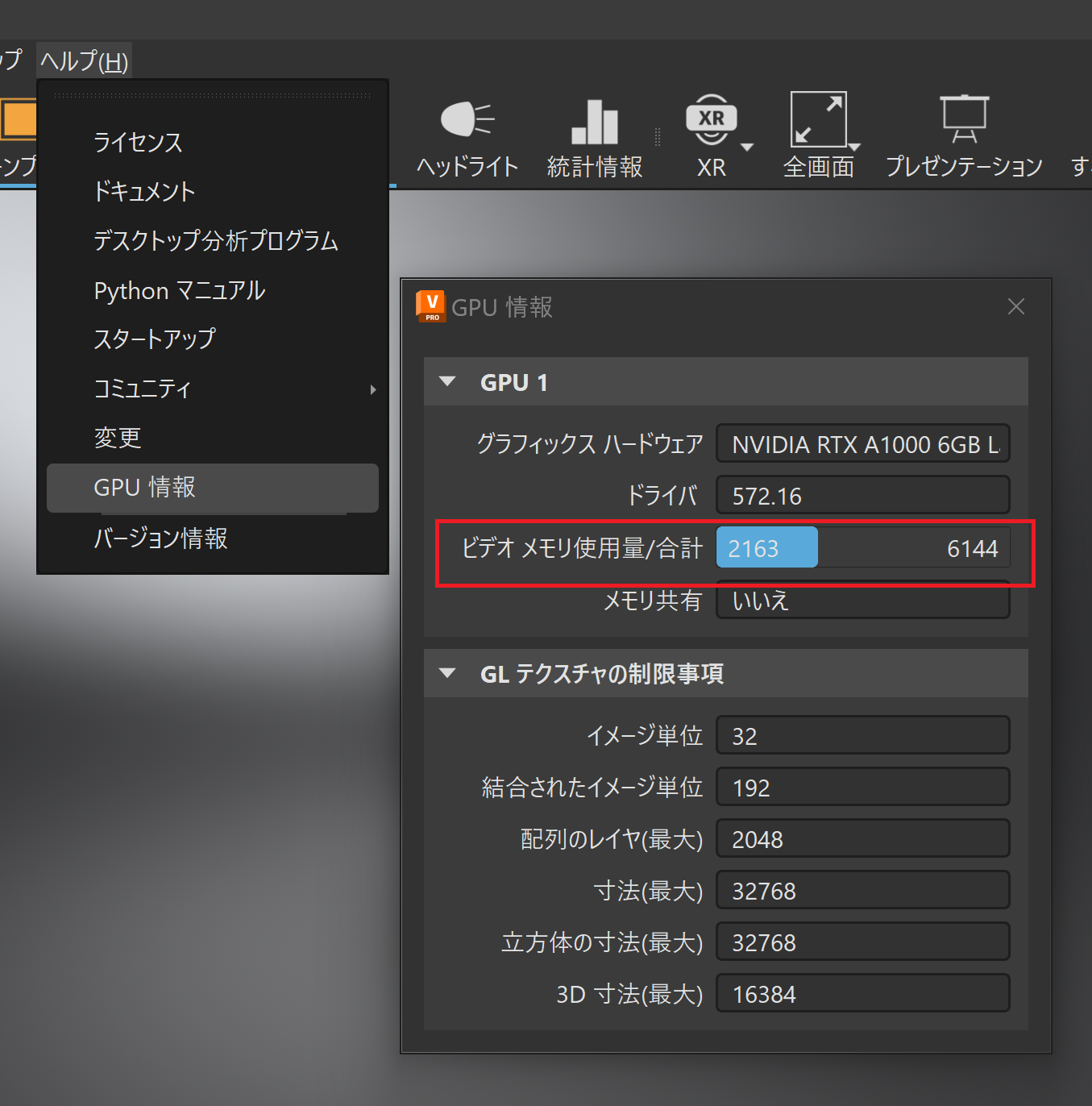The image size is (1092, 1106).
Task: Select GPU 情報 from the help menu
Action: [143, 488]
